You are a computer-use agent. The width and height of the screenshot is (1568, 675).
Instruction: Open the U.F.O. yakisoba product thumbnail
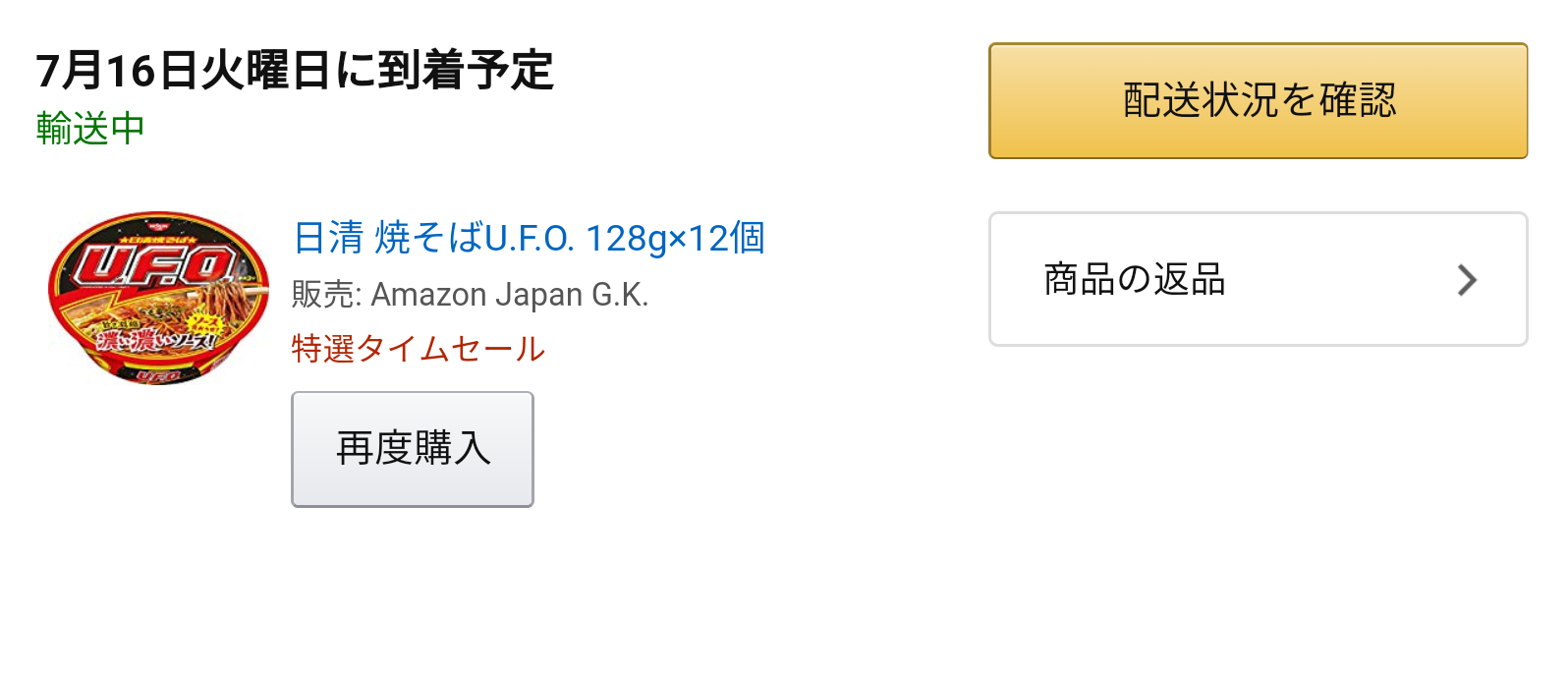point(158,298)
